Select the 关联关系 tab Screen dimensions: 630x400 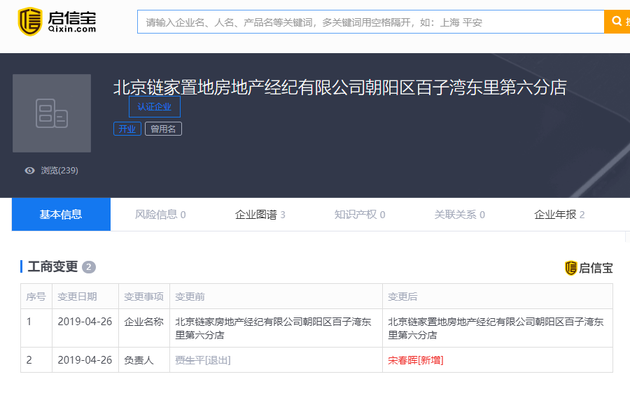pyautogui.click(x=460, y=214)
